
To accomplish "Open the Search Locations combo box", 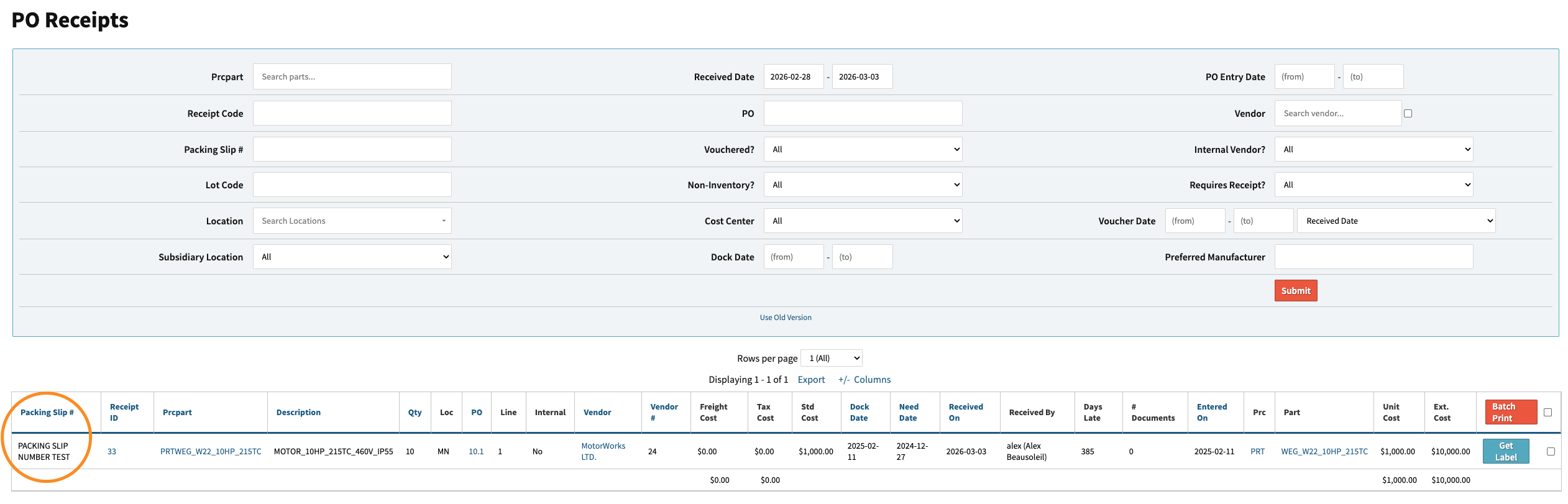I will pyautogui.click(x=352, y=221).
